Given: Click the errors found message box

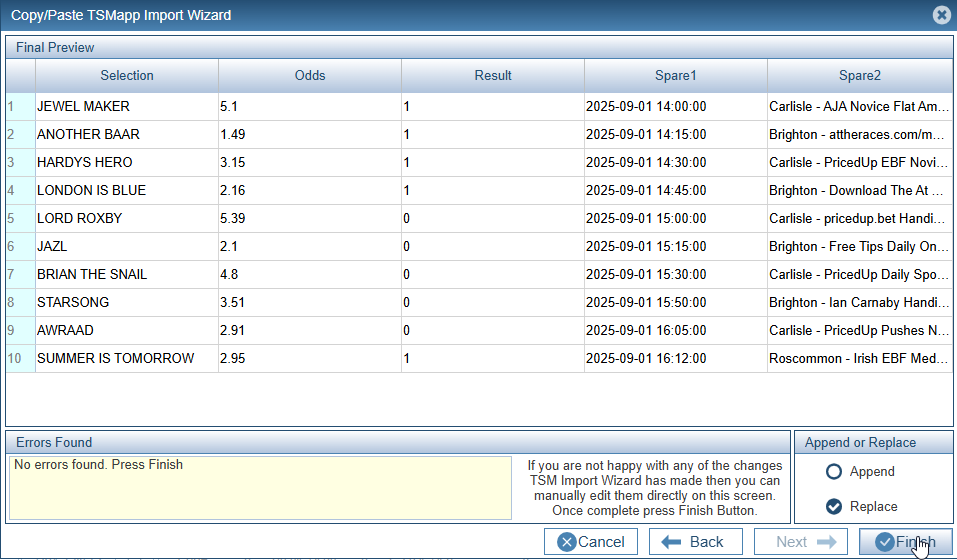Looking at the screenshot, I should tap(260, 488).
